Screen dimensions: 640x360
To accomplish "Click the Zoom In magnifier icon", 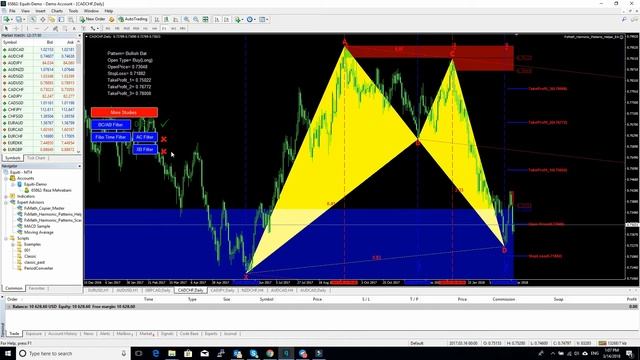I will pos(187,19).
